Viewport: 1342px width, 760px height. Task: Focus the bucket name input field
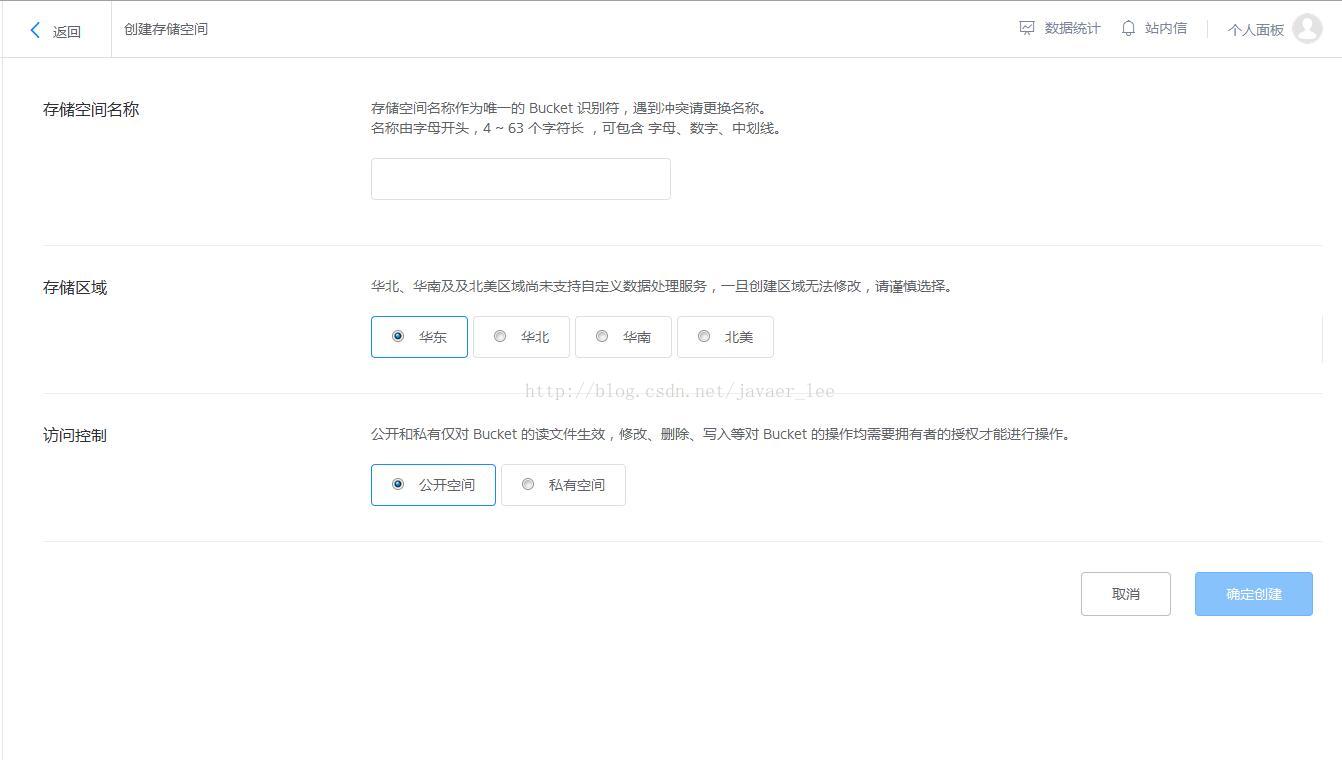[x=521, y=179]
